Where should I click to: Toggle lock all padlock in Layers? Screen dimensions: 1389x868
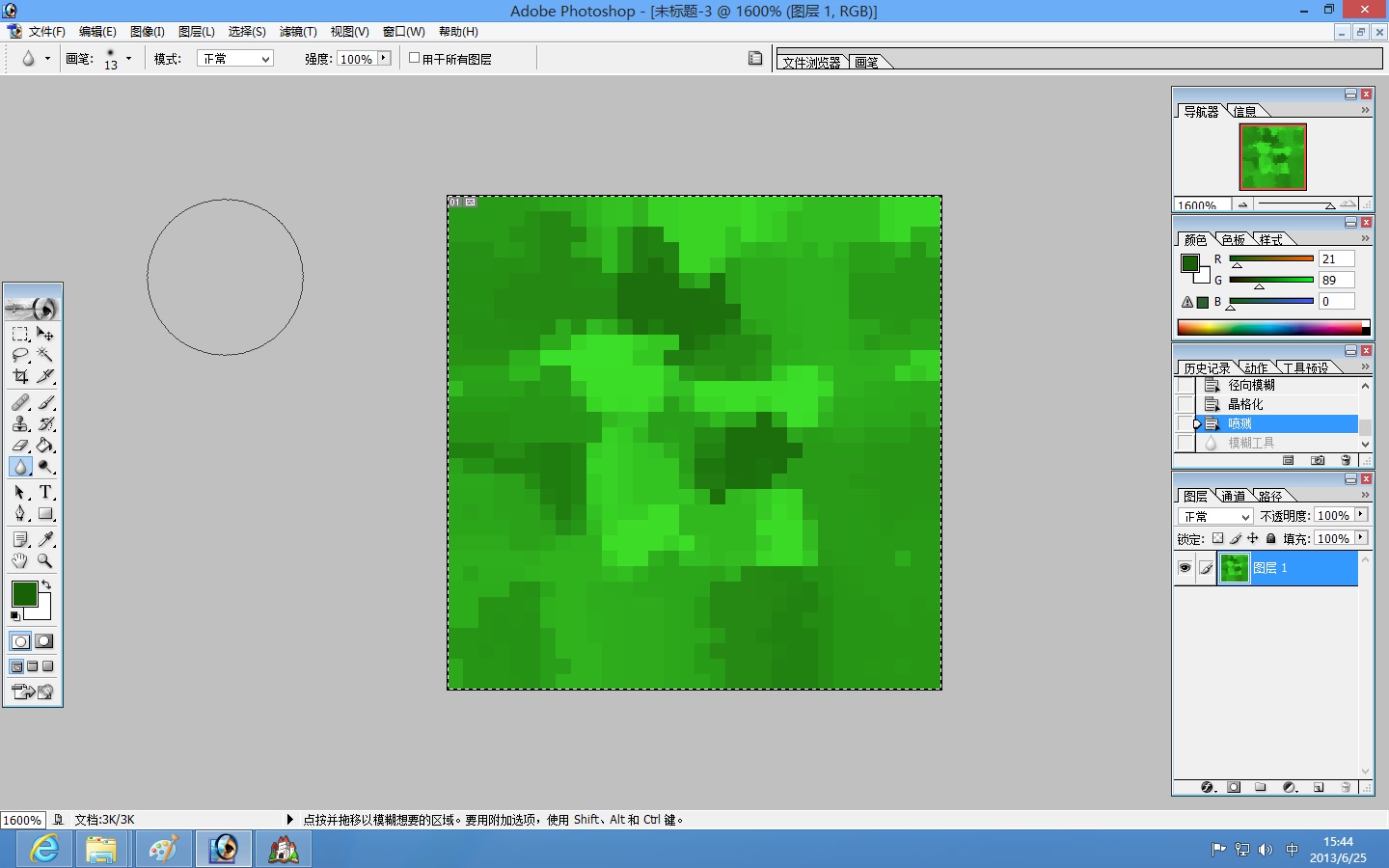1270,538
